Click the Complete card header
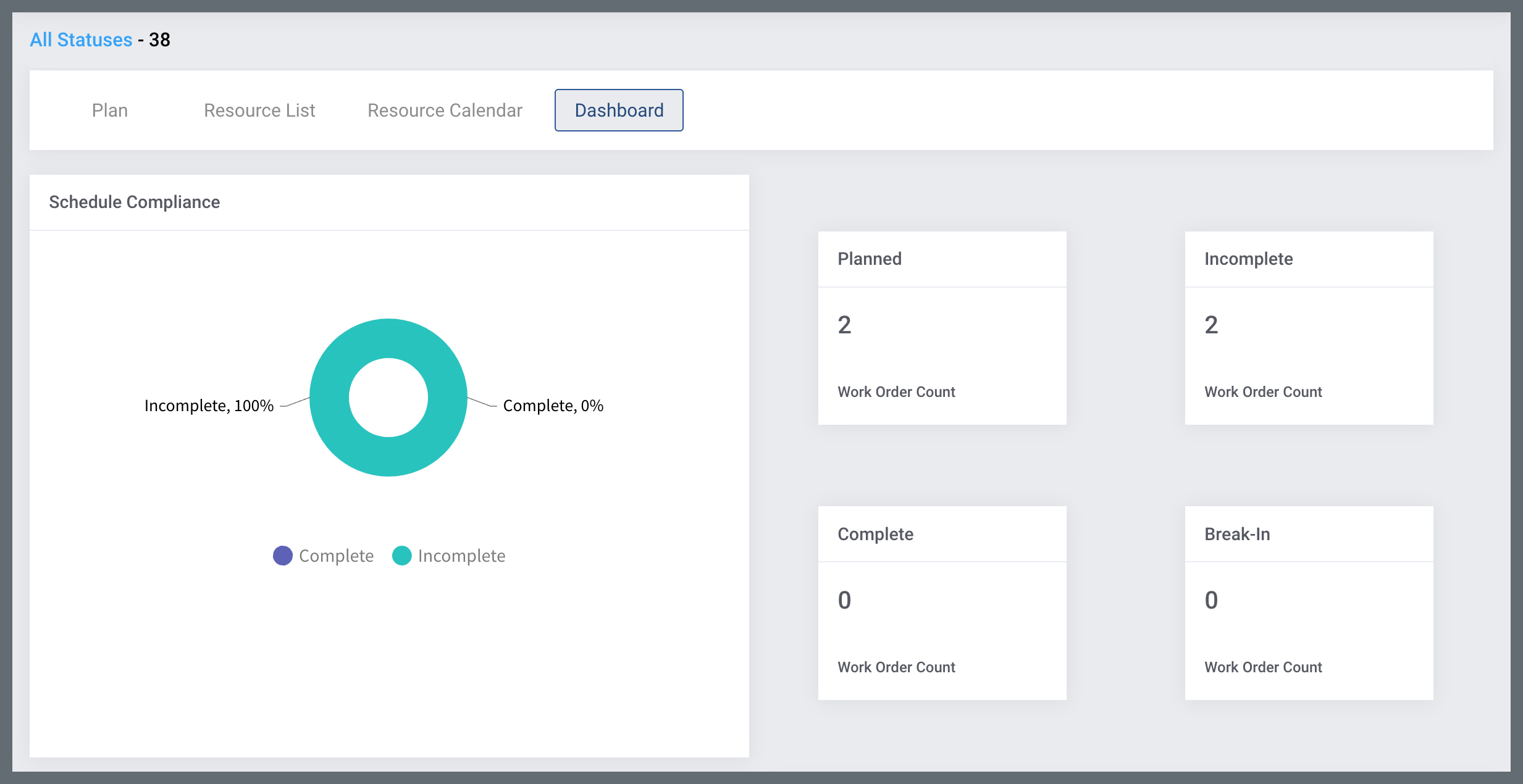The image size is (1523, 784). pyautogui.click(x=875, y=534)
